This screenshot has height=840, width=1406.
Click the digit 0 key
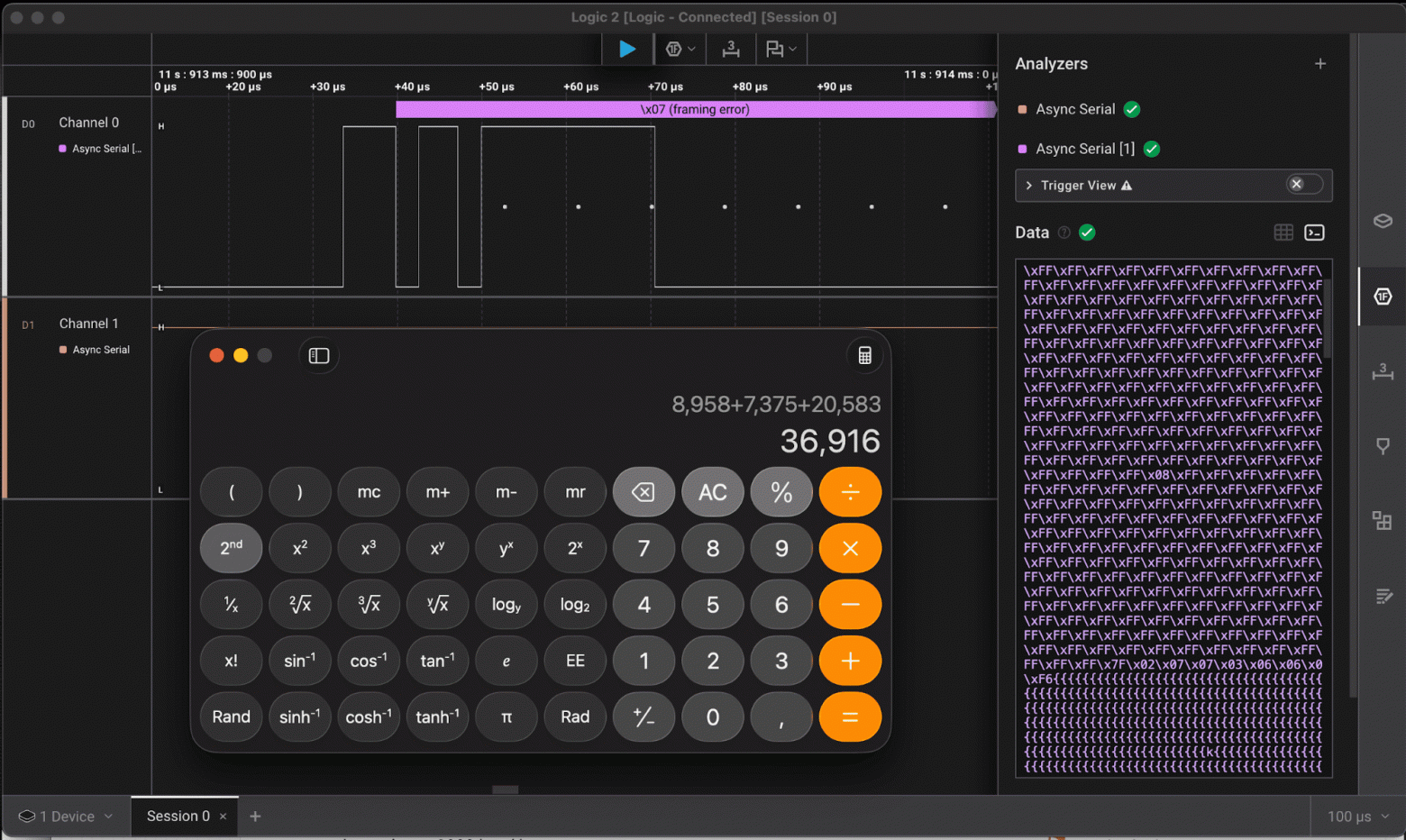[712, 717]
